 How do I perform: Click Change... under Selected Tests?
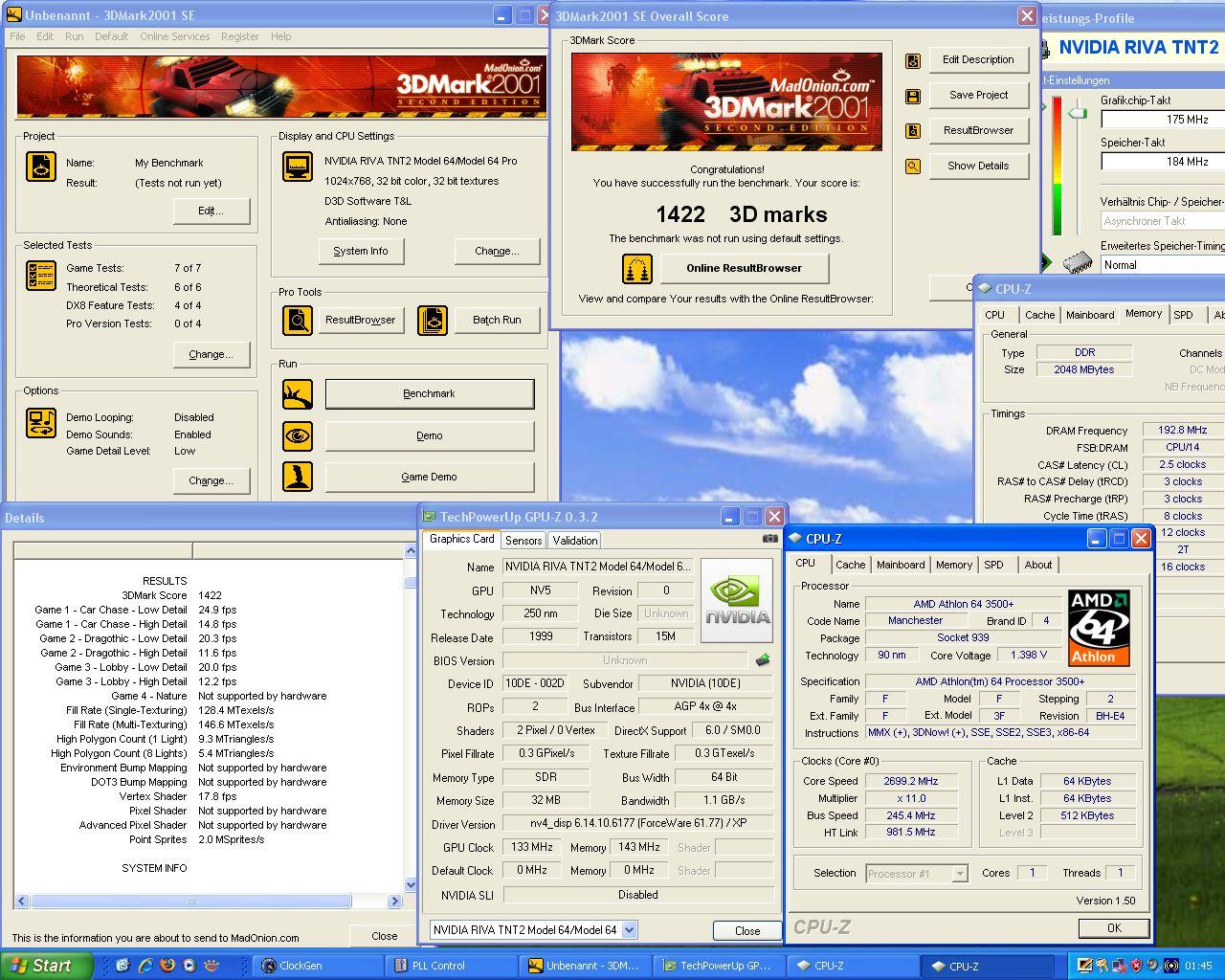[212, 354]
